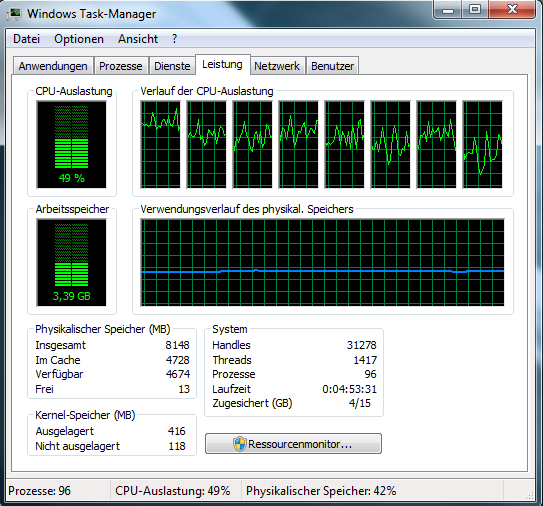
Task: Click the second CPU core history graph
Action: coord(206,144)
